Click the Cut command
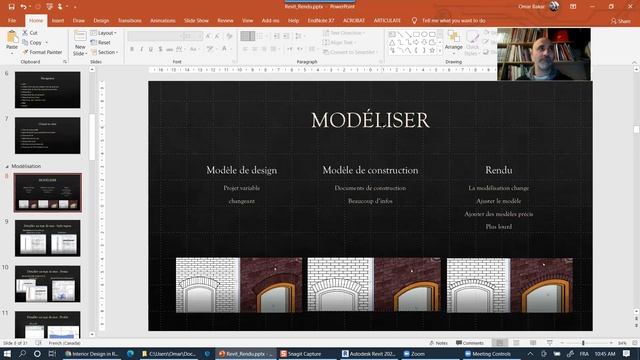 (x=30, y=33)
